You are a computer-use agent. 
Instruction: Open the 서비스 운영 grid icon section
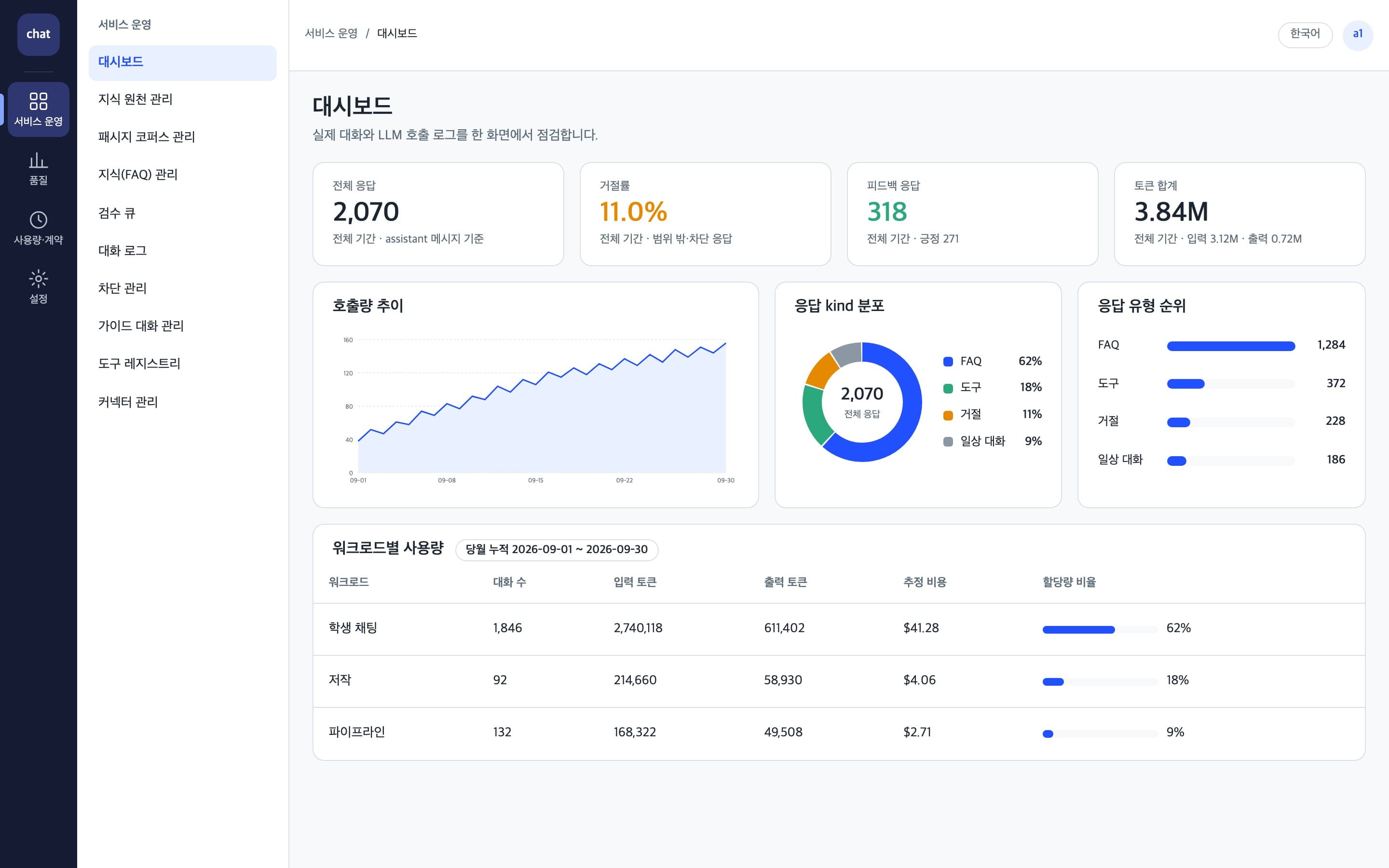pos(39,109)
